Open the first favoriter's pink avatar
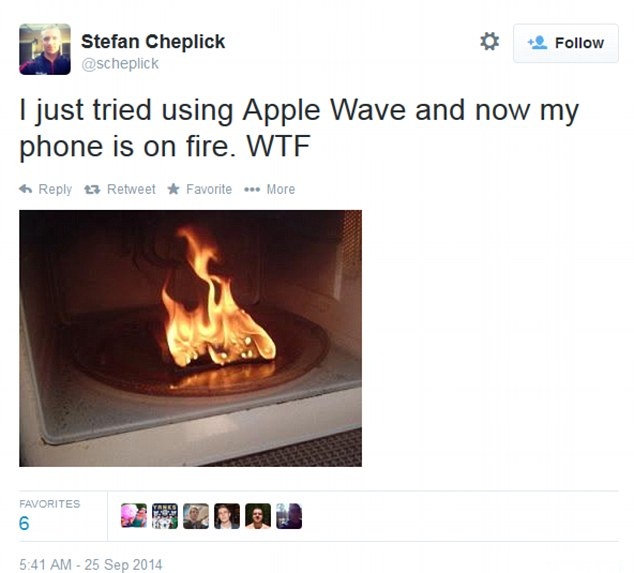The width and height of the screenshot is (634, 573). (134, 516)
